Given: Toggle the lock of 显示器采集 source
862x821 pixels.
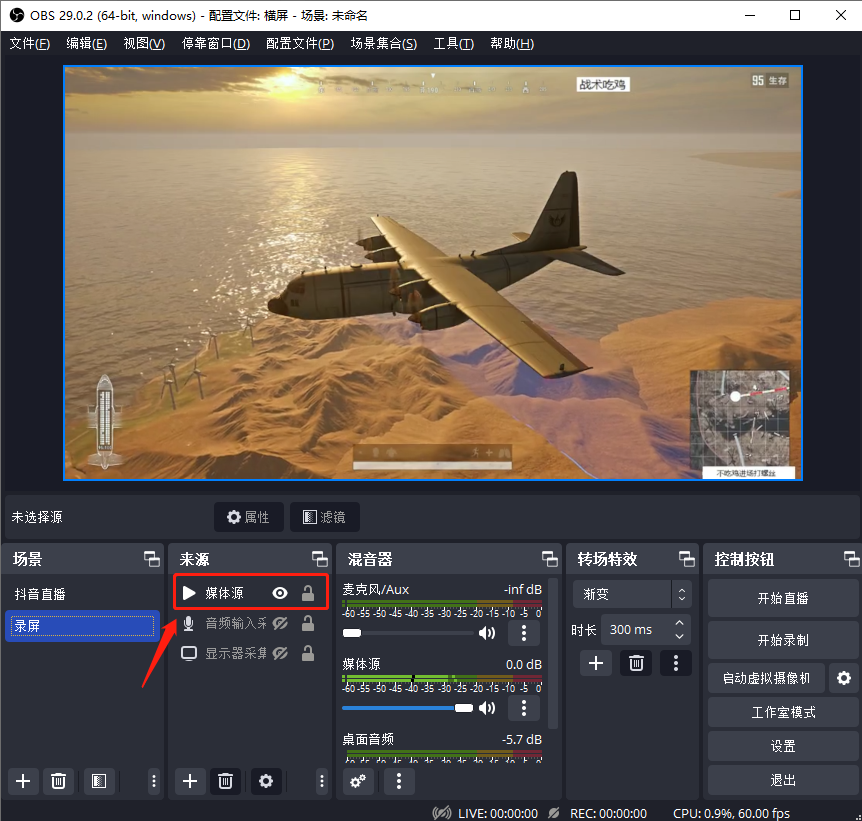Looking at the screenshot, I should 308,653.
